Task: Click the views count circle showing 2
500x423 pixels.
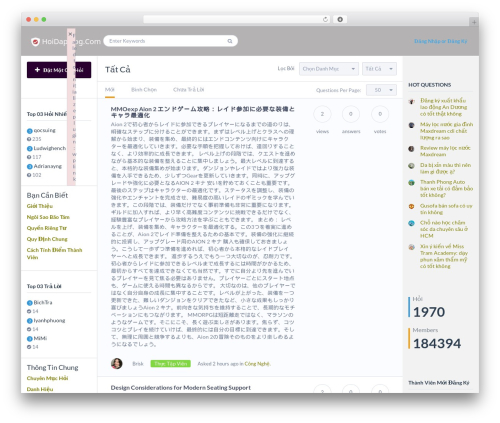Action: click(322, 114)
